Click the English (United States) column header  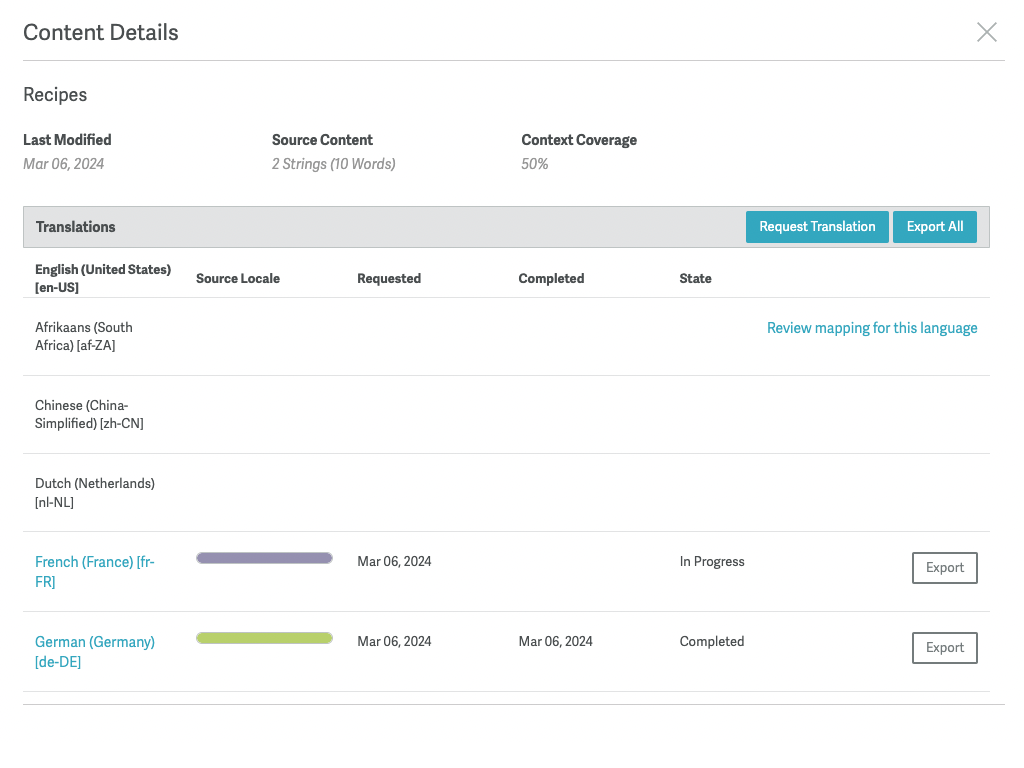102,278
